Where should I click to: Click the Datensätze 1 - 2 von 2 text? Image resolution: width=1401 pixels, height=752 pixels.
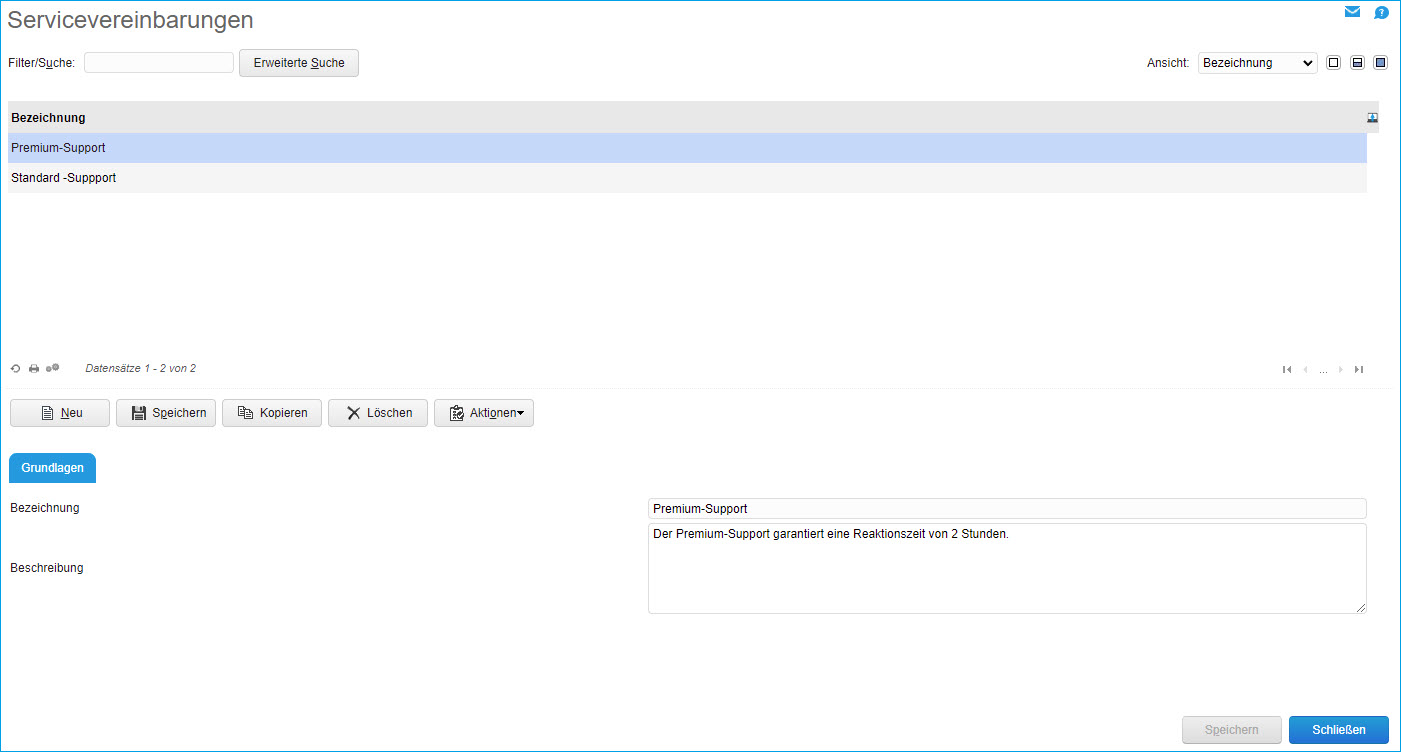(x=141, y=369)
